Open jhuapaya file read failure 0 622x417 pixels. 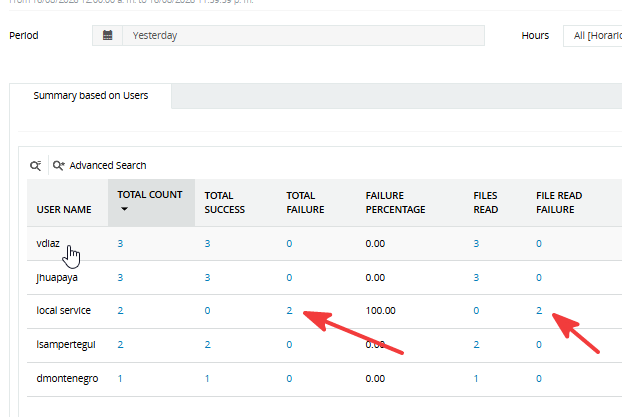tap(539, 277)
